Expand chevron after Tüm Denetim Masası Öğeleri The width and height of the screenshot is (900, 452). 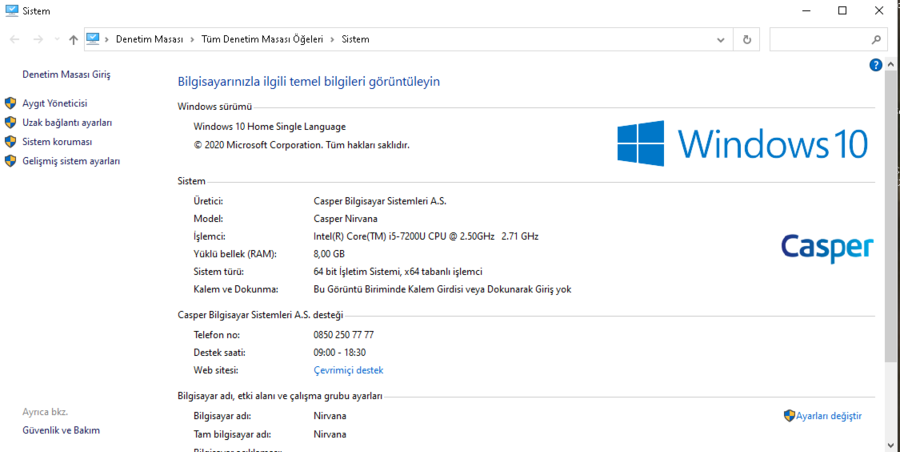click(x=332, y=40)
